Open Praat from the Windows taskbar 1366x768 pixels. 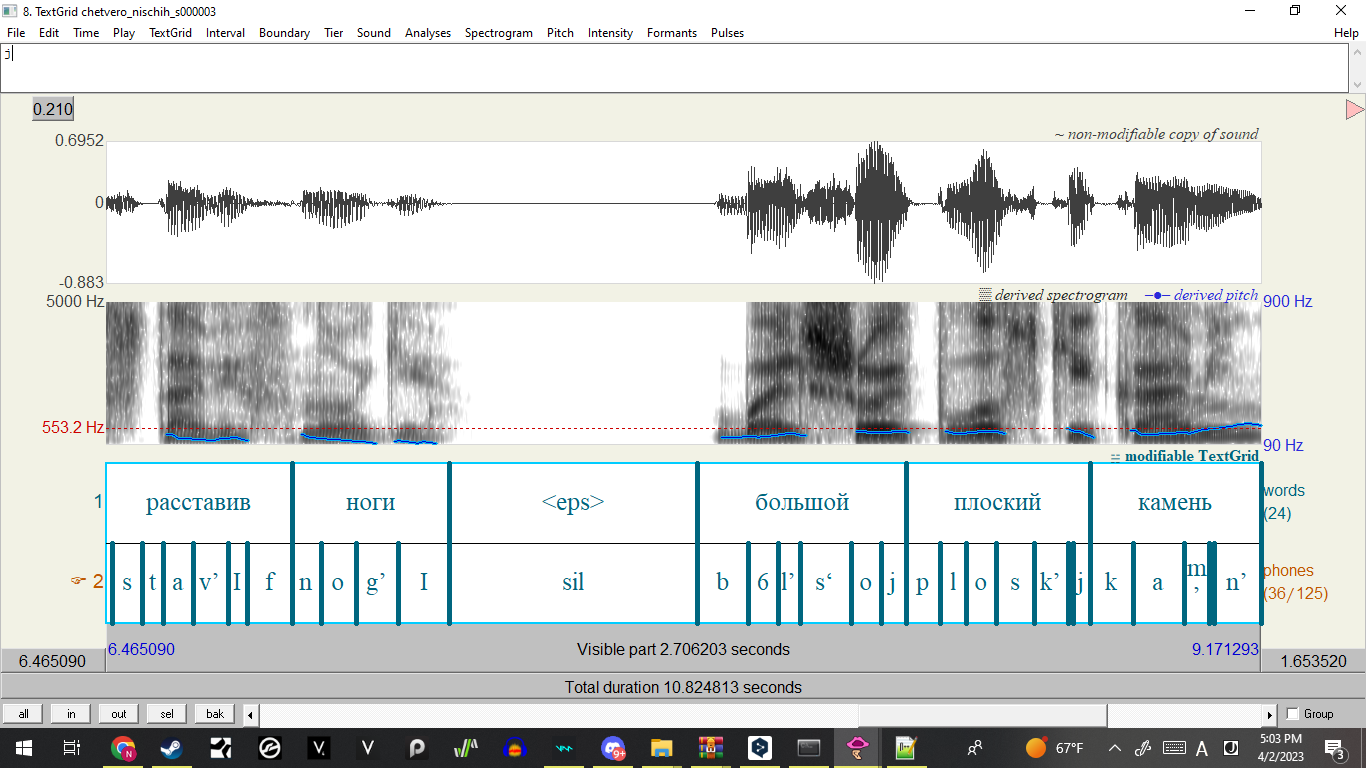click(x=856, y=750)
